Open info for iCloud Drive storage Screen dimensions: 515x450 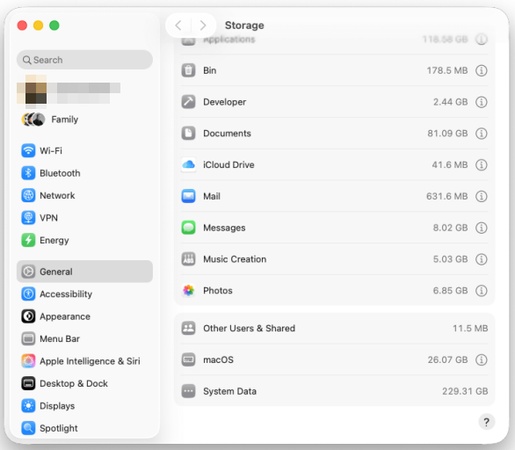pyautogui.click(x=481, y=165)
